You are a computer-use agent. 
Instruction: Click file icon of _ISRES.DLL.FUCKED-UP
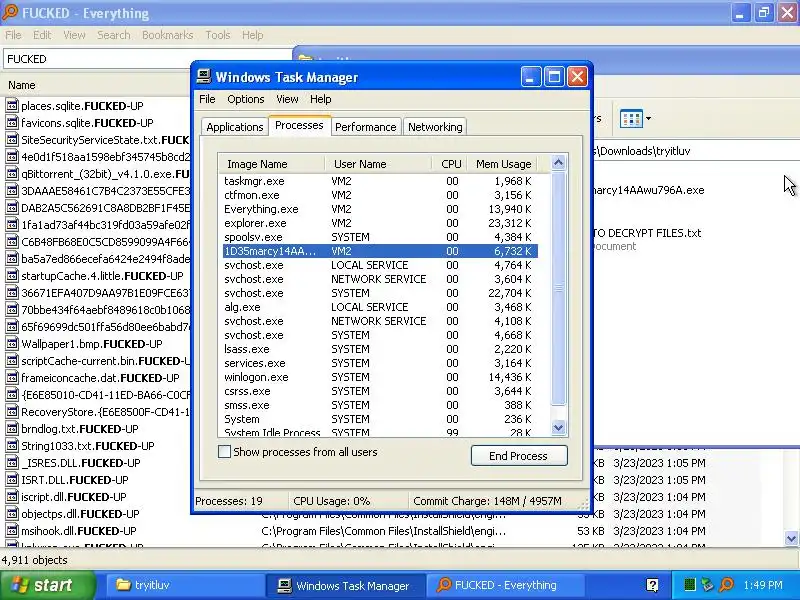pos(12,463)
